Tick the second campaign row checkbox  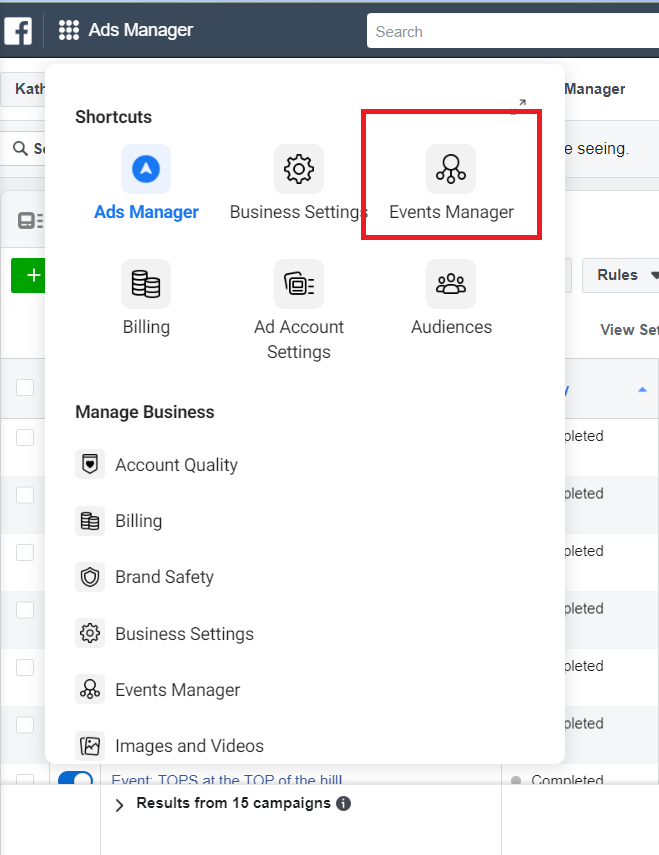tap(25, 495)
